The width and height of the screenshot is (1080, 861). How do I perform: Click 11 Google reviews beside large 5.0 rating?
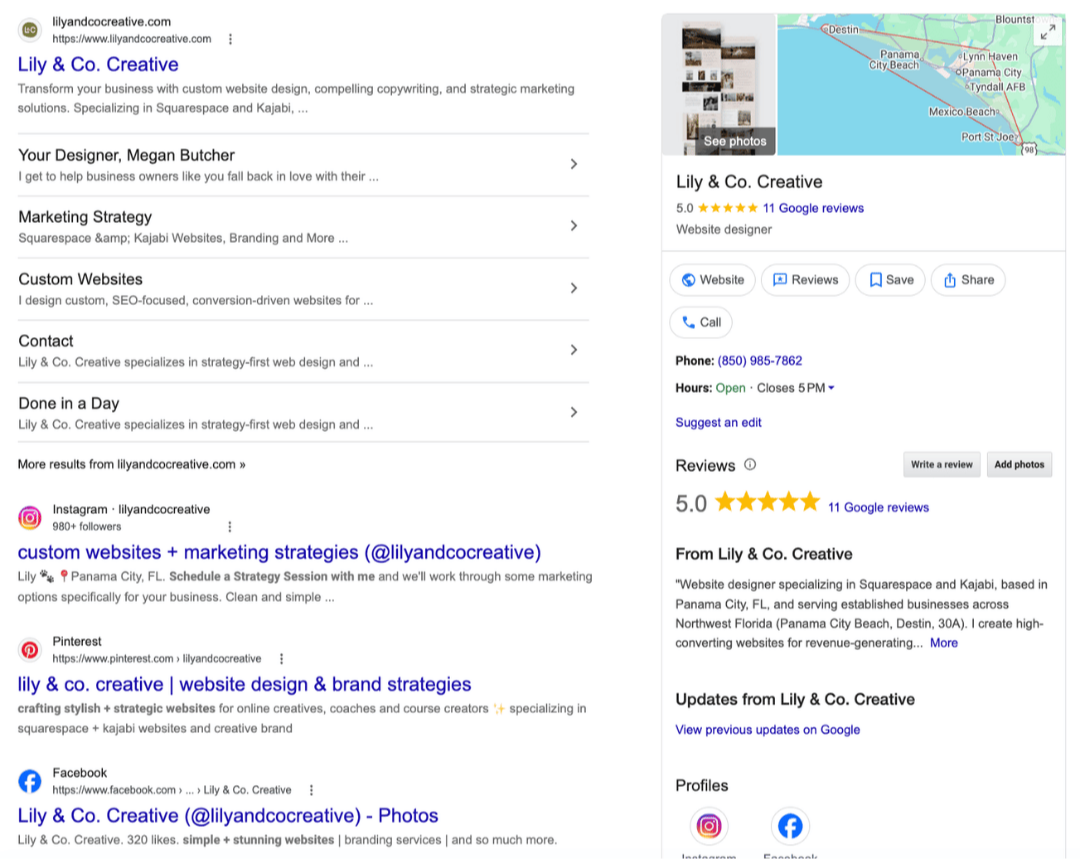point(878,508)
